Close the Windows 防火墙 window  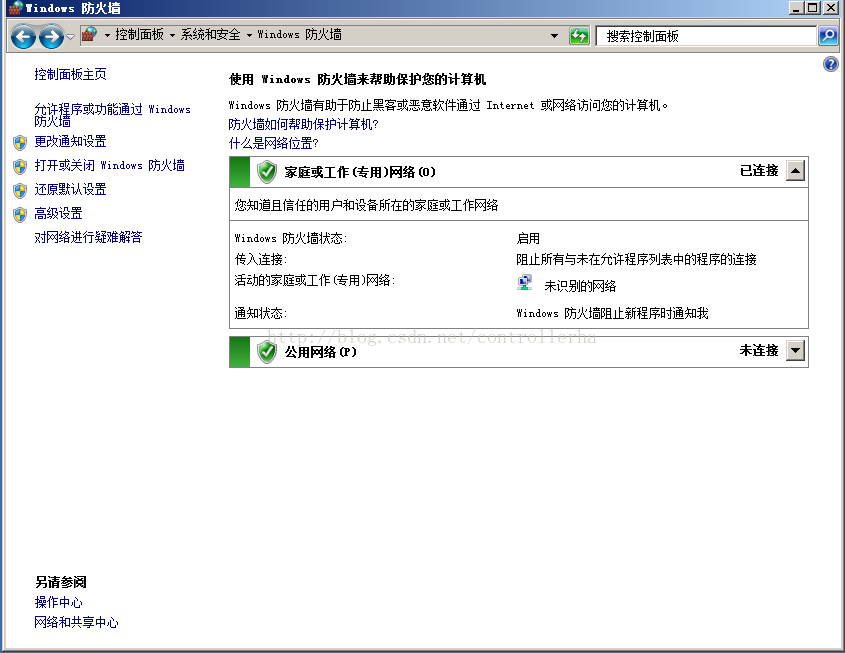click(830, 8)
